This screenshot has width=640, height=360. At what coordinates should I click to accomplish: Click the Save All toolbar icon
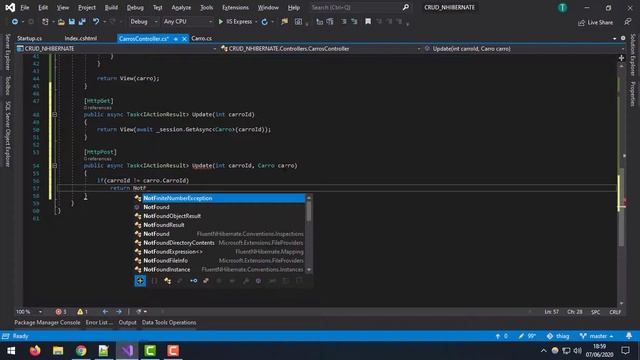click(x=82, y=22)
